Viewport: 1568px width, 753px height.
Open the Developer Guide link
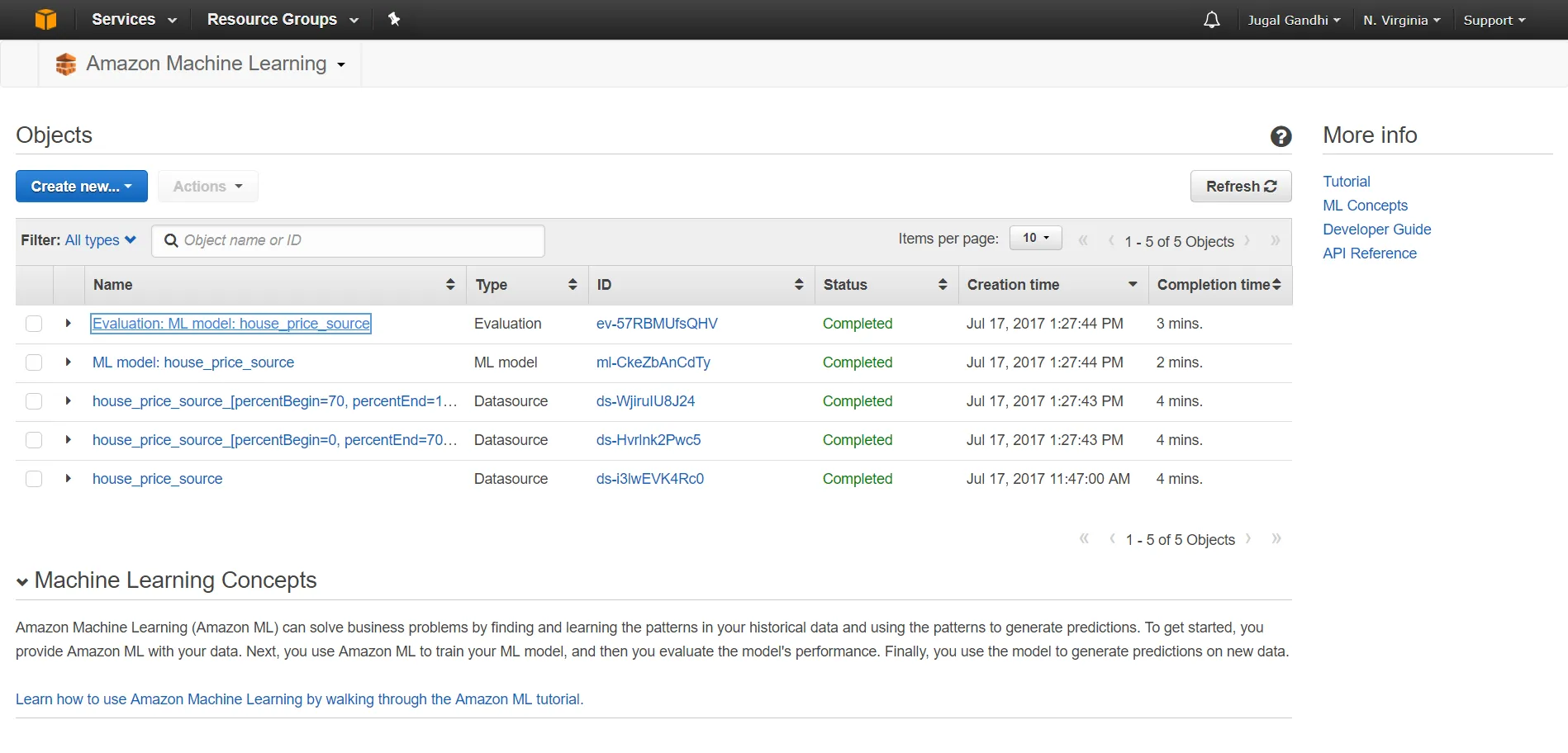(x=1376, y=230)
